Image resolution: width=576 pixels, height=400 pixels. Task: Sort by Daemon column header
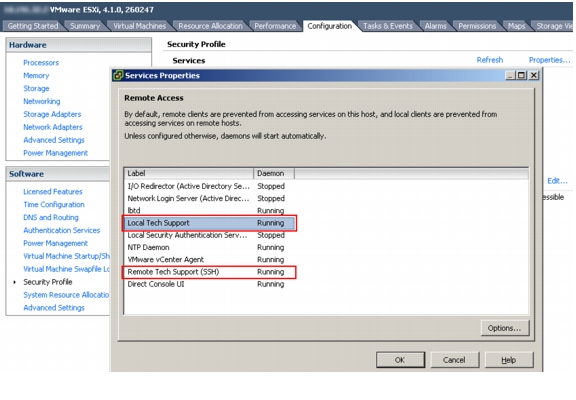tap(274, 173)
